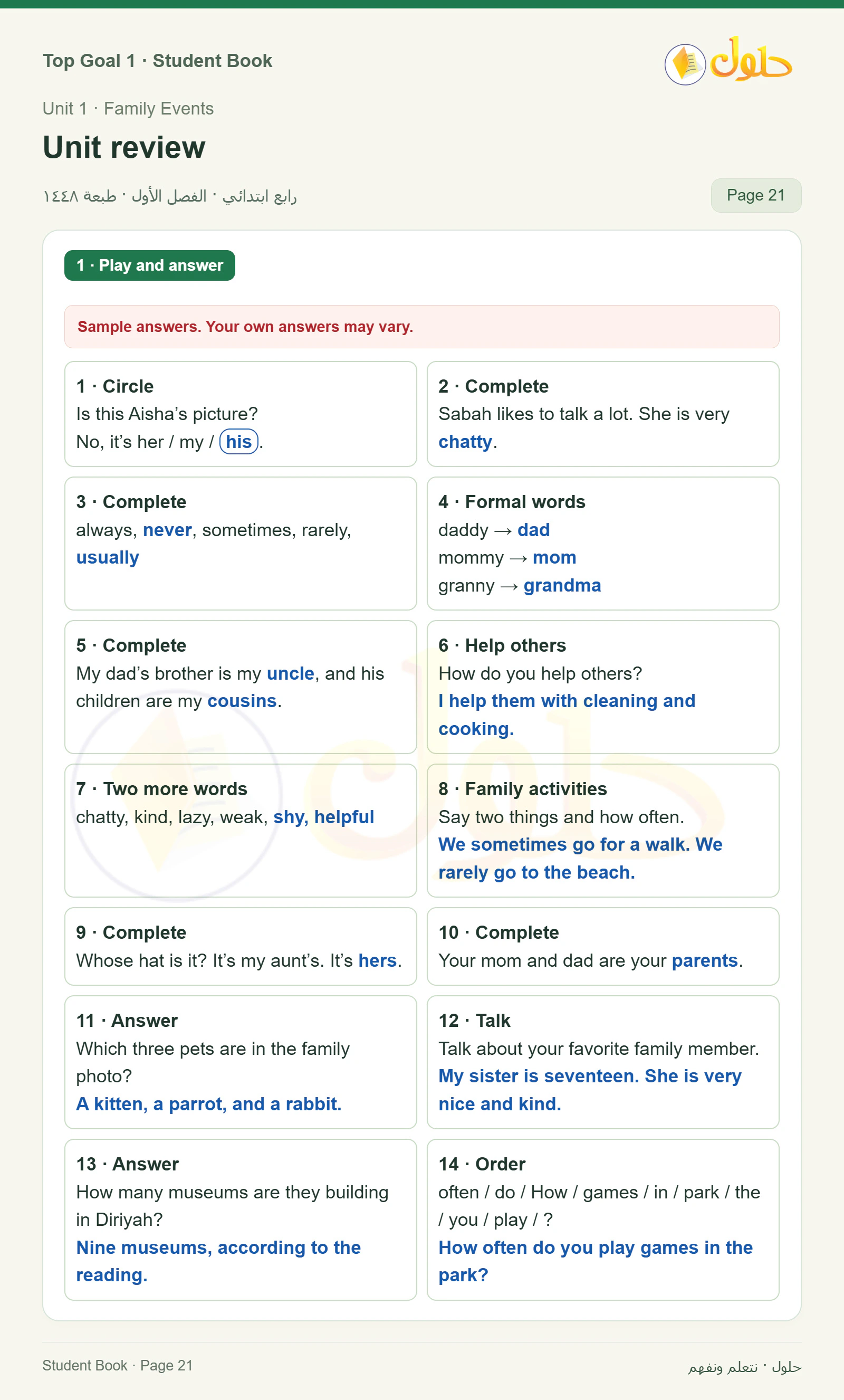Click the word 'never' in card 3
Viewport: 844px width, 1400px height.
pyautogui.click(x=168, y=530)
